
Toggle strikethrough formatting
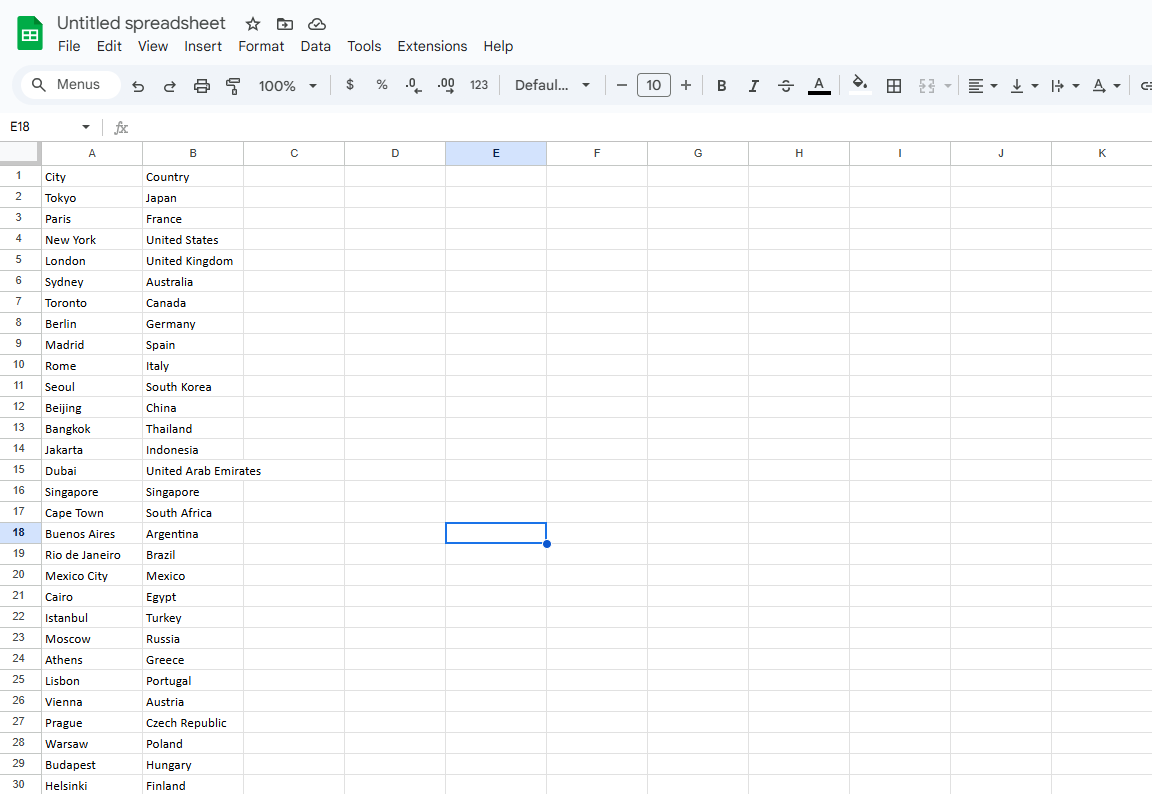[x=786, y=86]
